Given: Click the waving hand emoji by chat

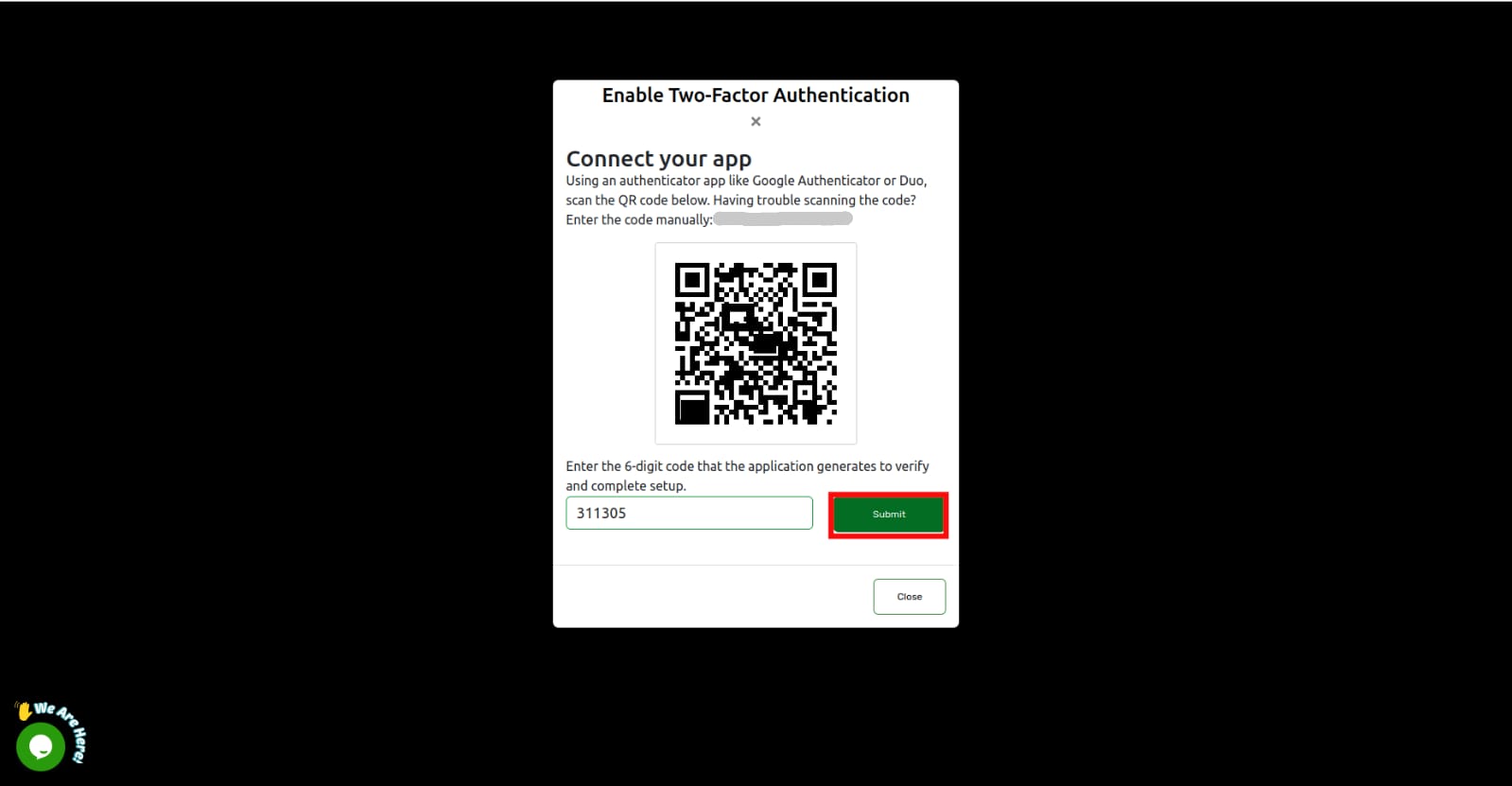Looking at the screenshot, I should point(24,711).
